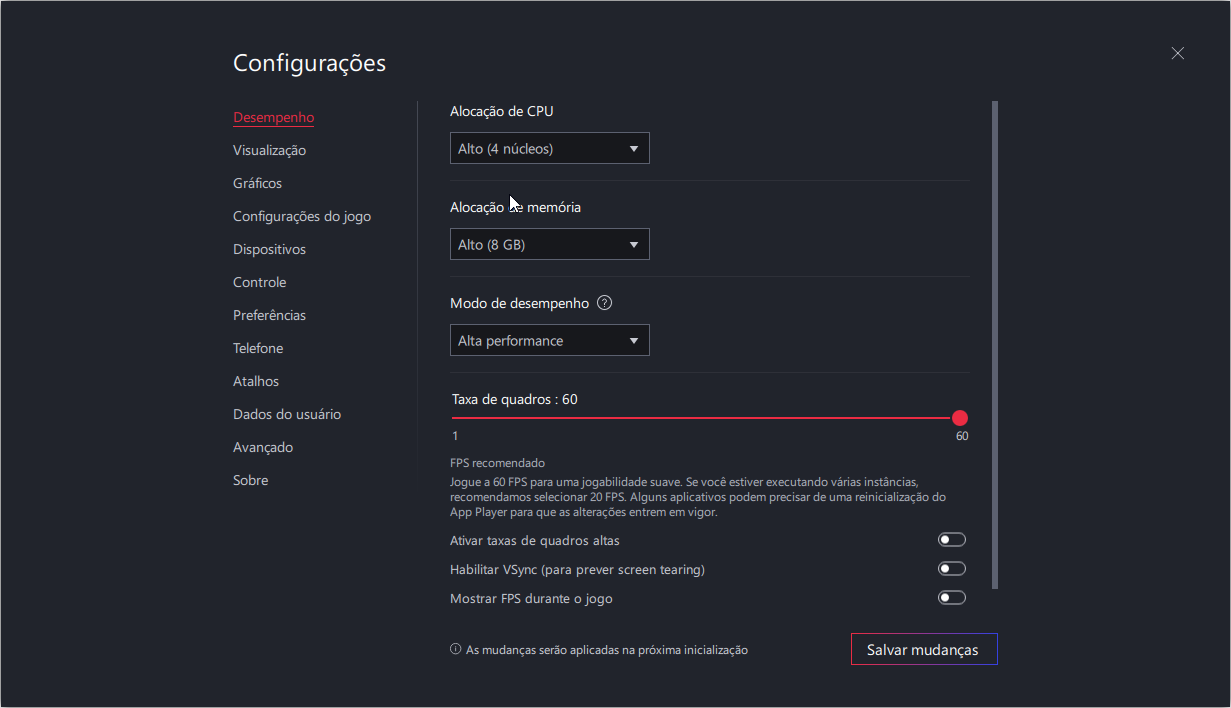Switch to the Visualização settings tab

coord(269,150)
